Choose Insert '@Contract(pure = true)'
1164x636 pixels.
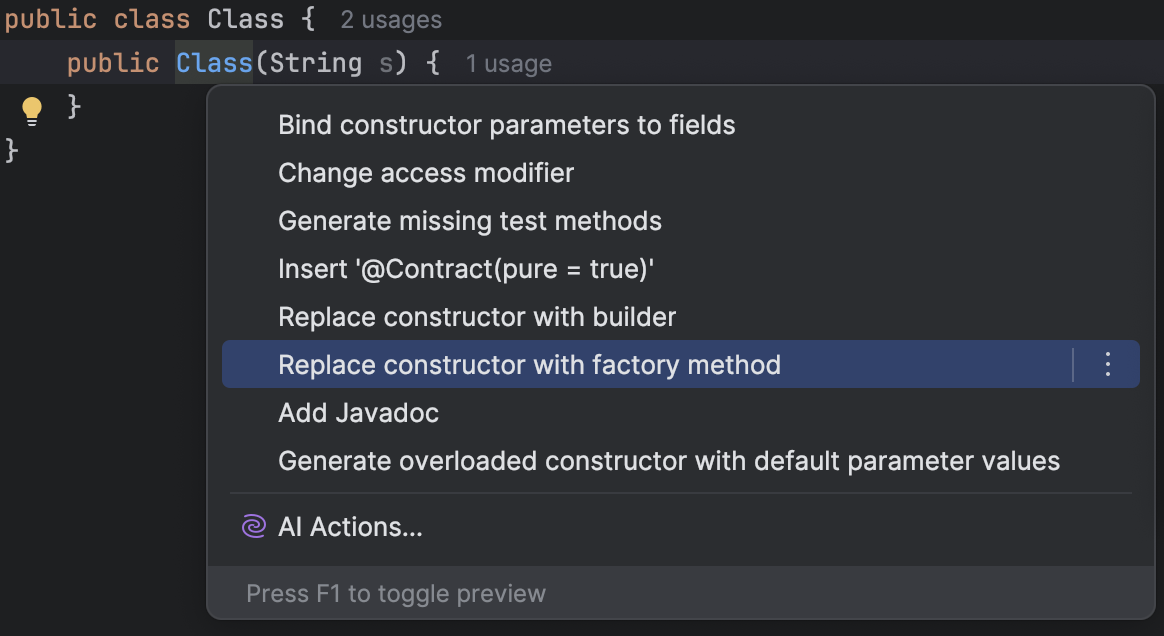[x=465, y=269]
